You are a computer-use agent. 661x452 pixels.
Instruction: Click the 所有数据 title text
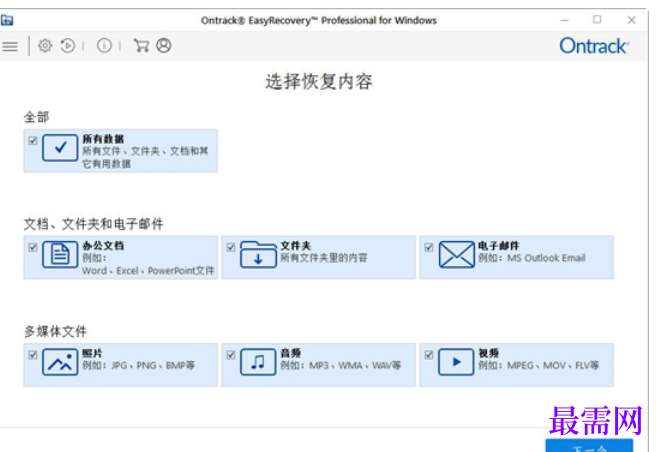pyautogui.click(x=103, y=139)
